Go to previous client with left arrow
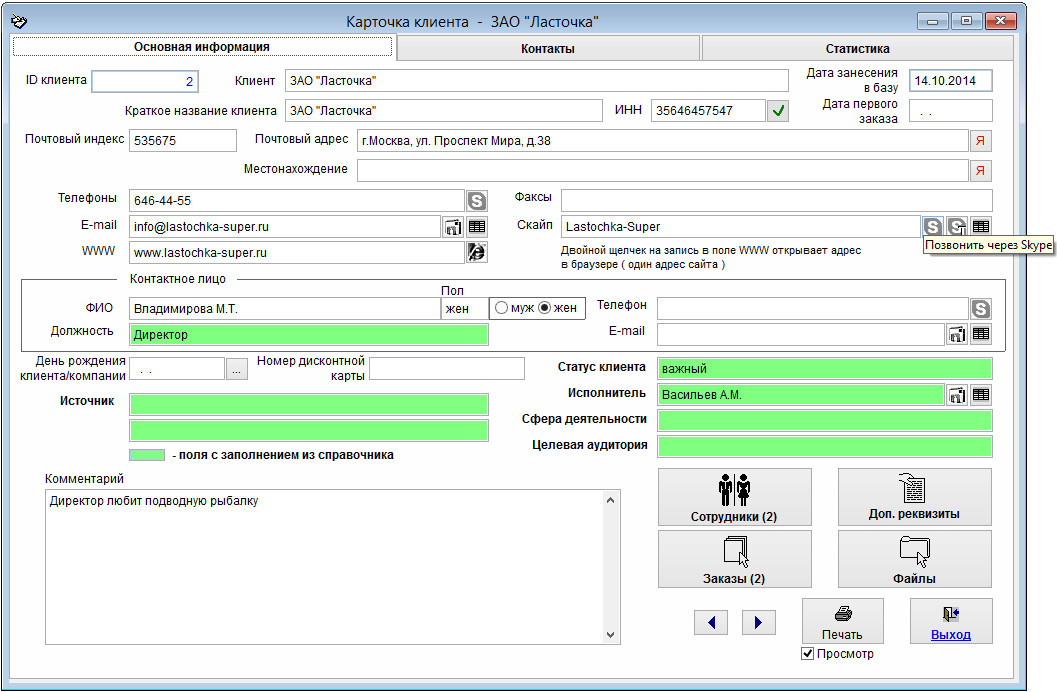The width and height of the screenshot is (1057, 692). point(710,623)
